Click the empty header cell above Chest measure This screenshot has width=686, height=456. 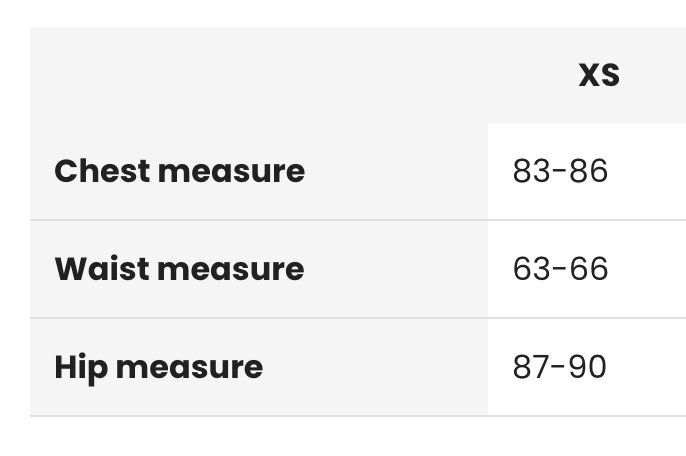[259, 75]
